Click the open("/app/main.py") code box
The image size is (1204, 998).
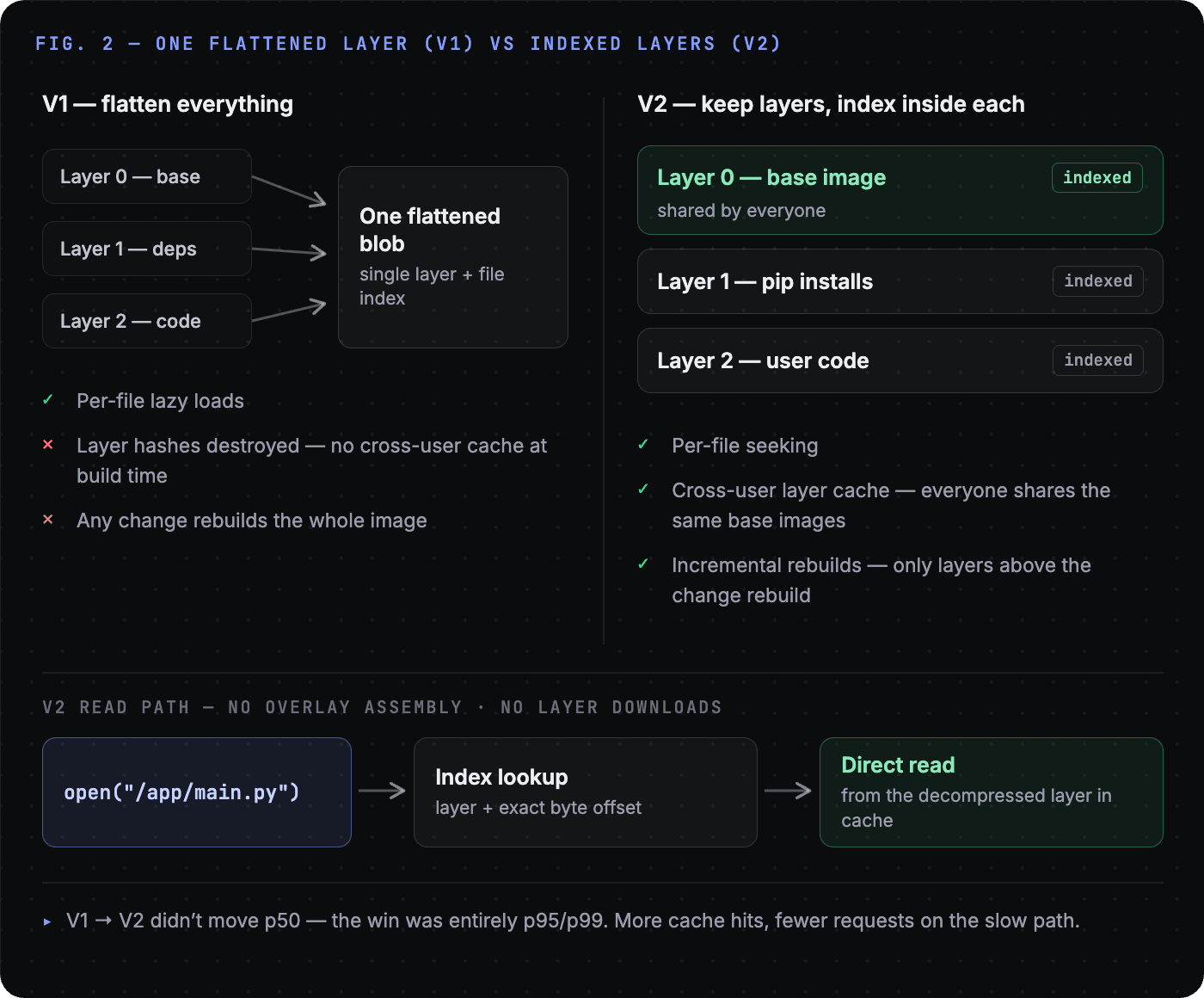tap(197, 792)
